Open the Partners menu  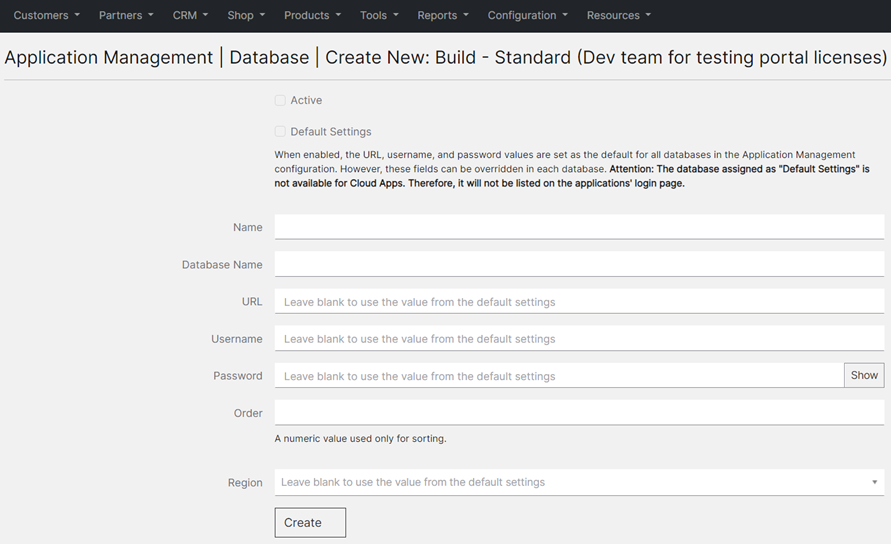click(126, 15)
